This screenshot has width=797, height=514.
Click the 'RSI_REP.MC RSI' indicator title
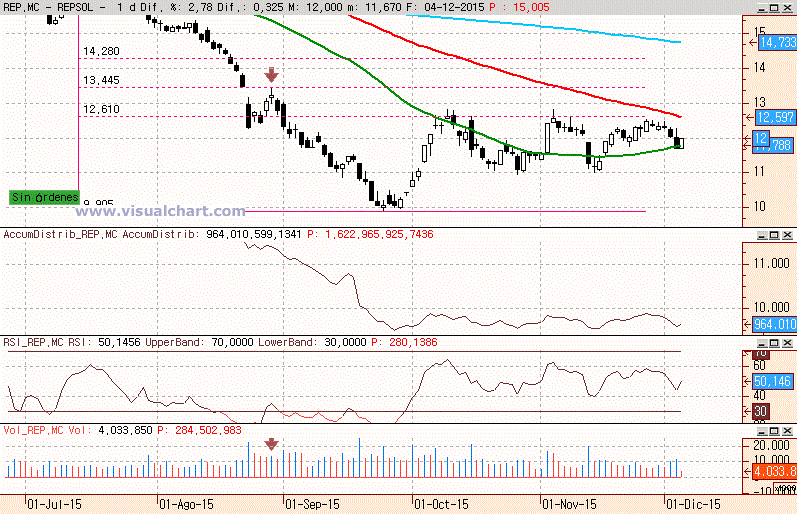tap(48, 342)
